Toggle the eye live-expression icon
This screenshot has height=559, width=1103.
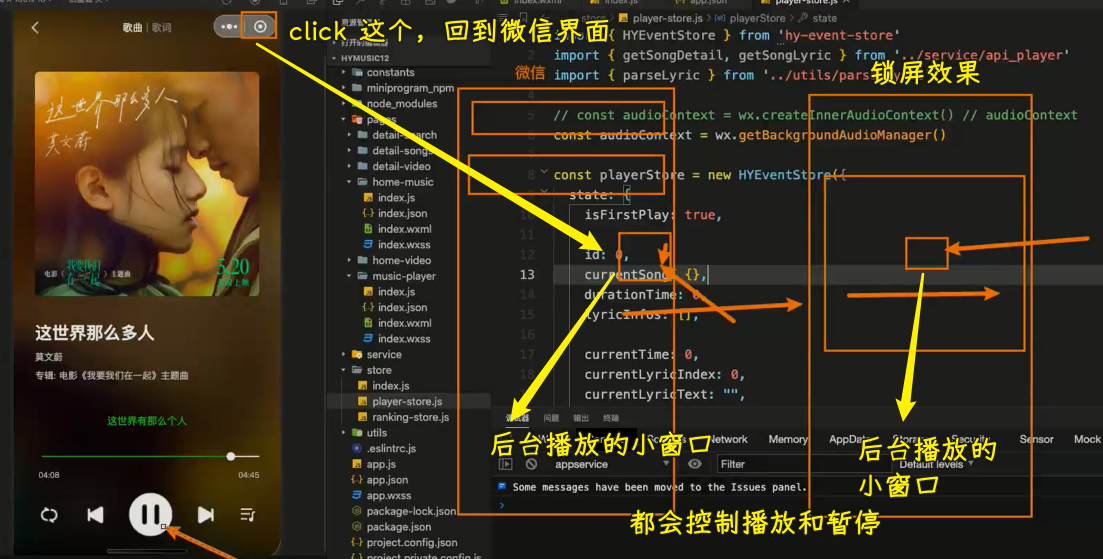click(x=695, y=464)
